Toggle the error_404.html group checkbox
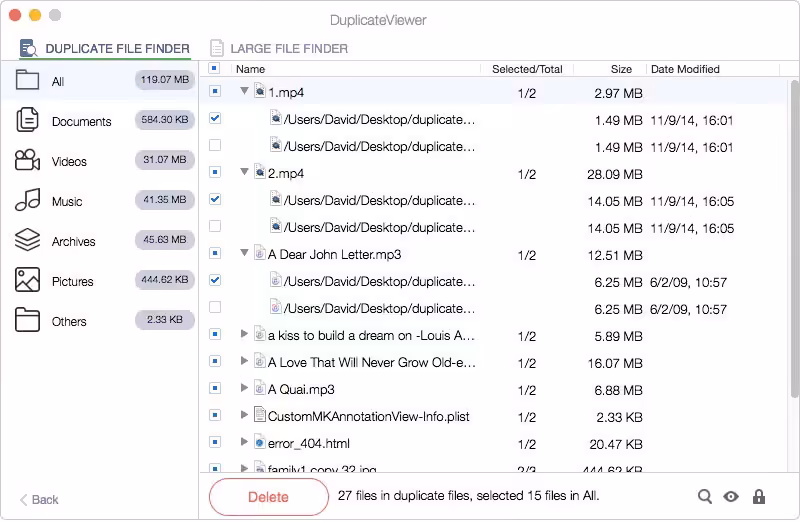Image resolution: width=800 pixels, height=522 pixels. [215, 442]
